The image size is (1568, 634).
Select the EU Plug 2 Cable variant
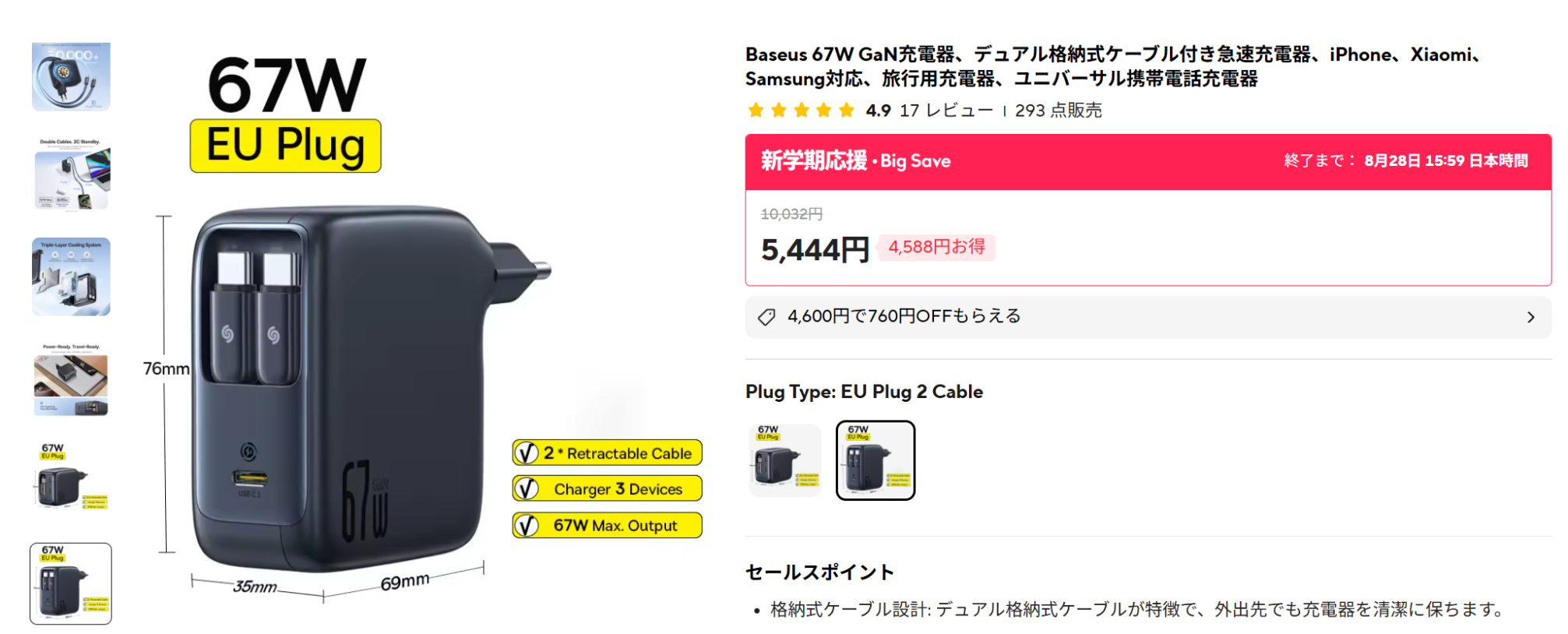(876, 460)
